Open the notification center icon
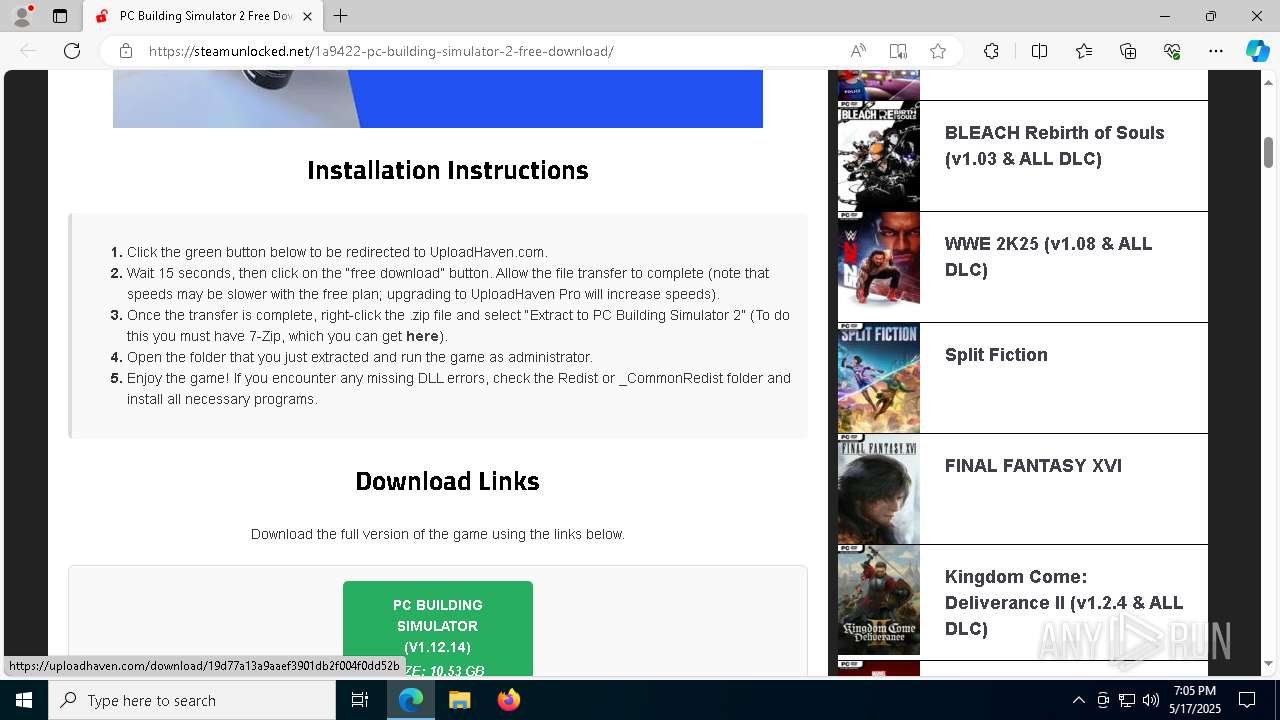Viewport: 1280px width, 720px height. [1247, 700]
